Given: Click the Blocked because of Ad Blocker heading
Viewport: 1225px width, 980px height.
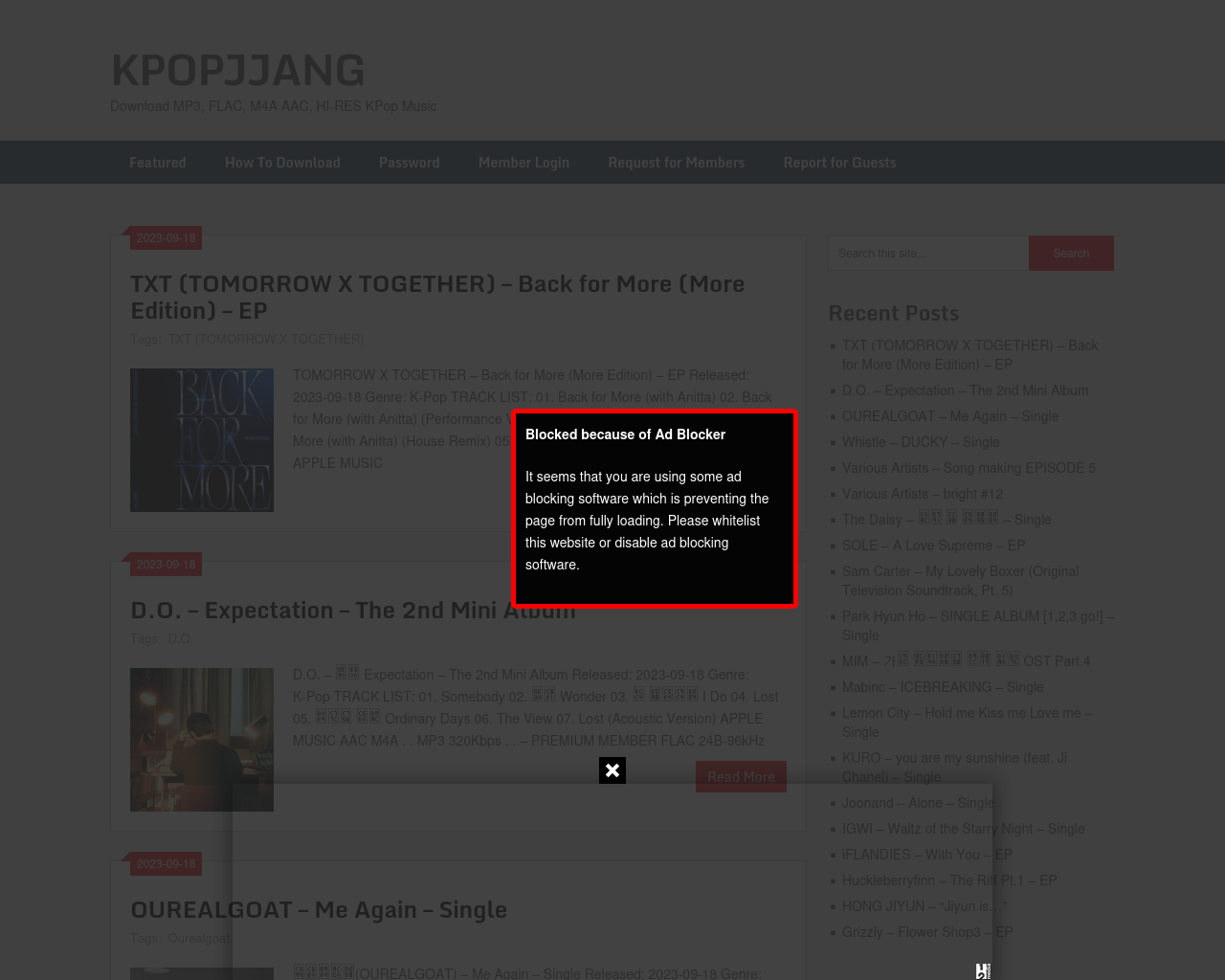Looking at the screenshot, I should point(625,434).
